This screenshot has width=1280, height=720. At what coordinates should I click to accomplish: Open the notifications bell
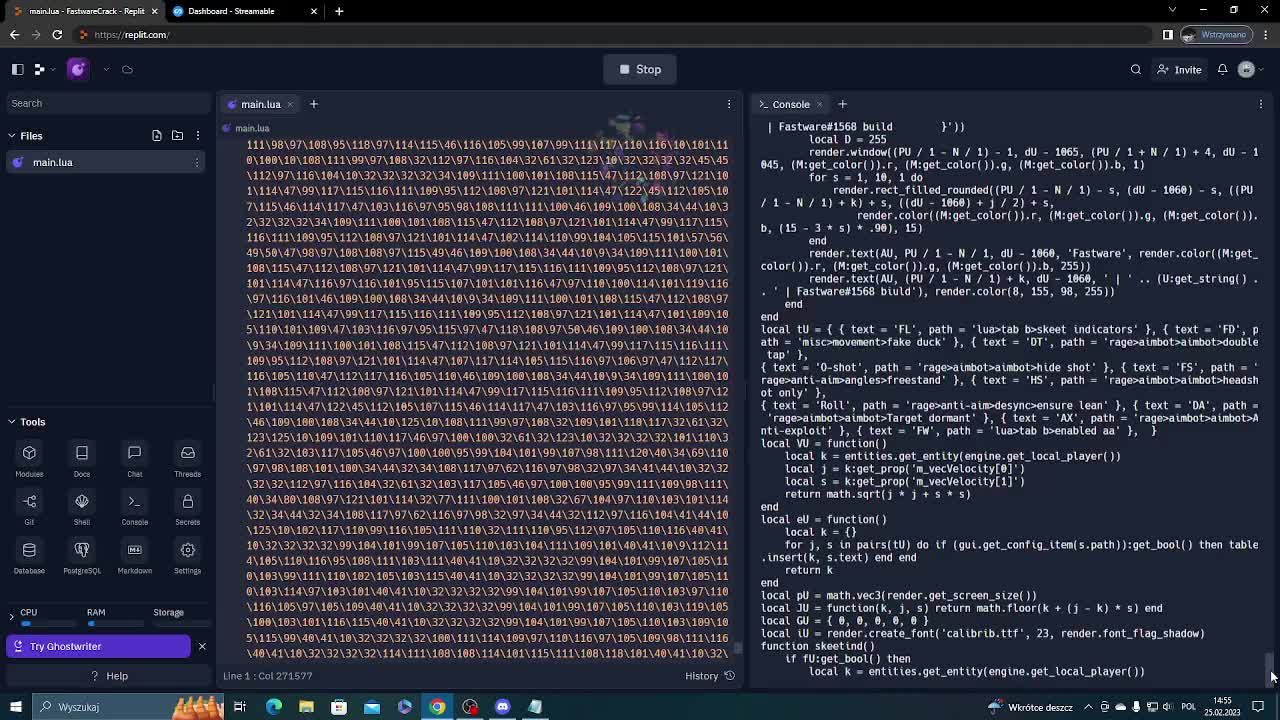tap(1225, 69)
